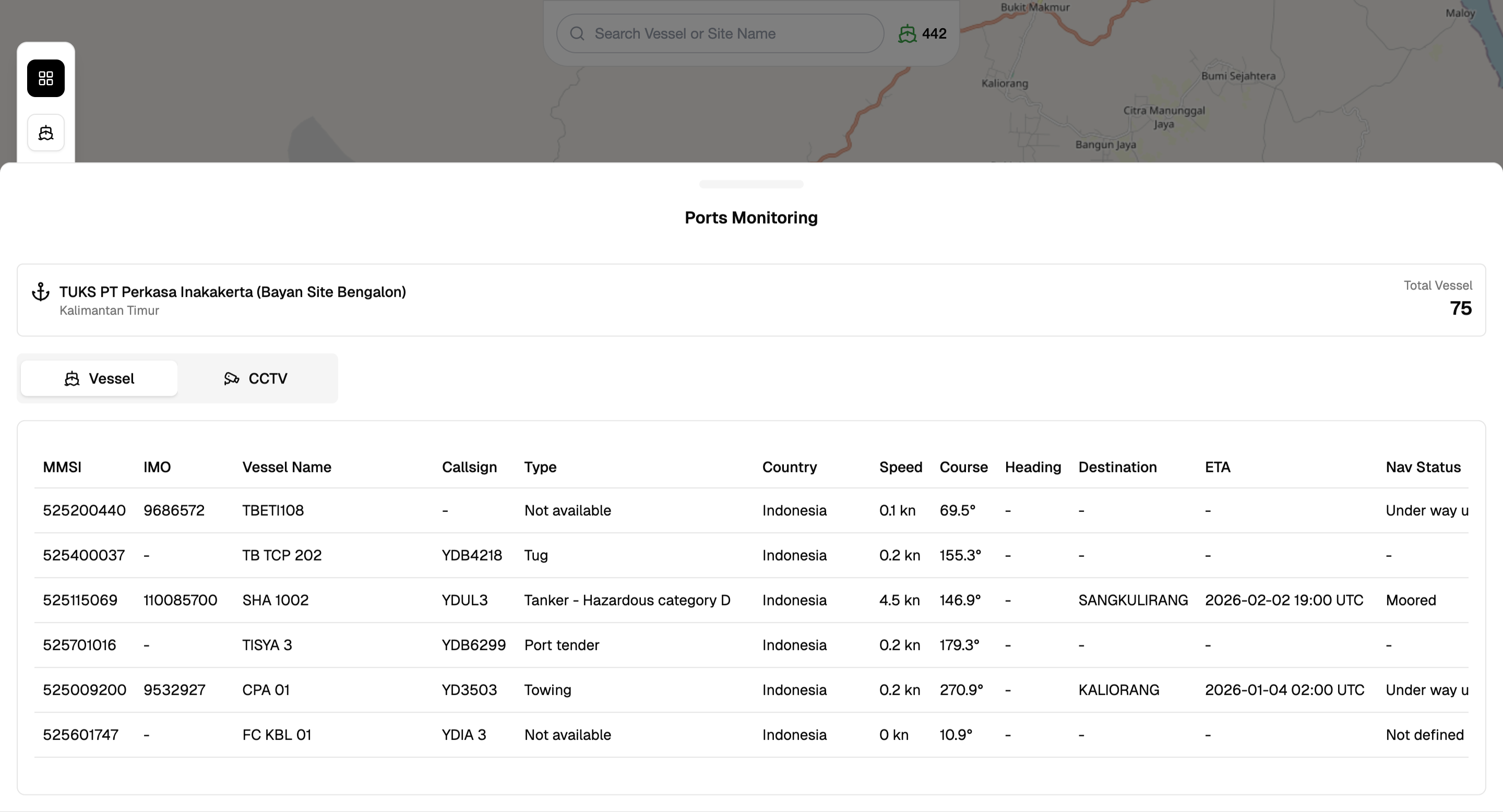
Task: Select the CPA 01 towing vessel row
Action: pos(266,690)
